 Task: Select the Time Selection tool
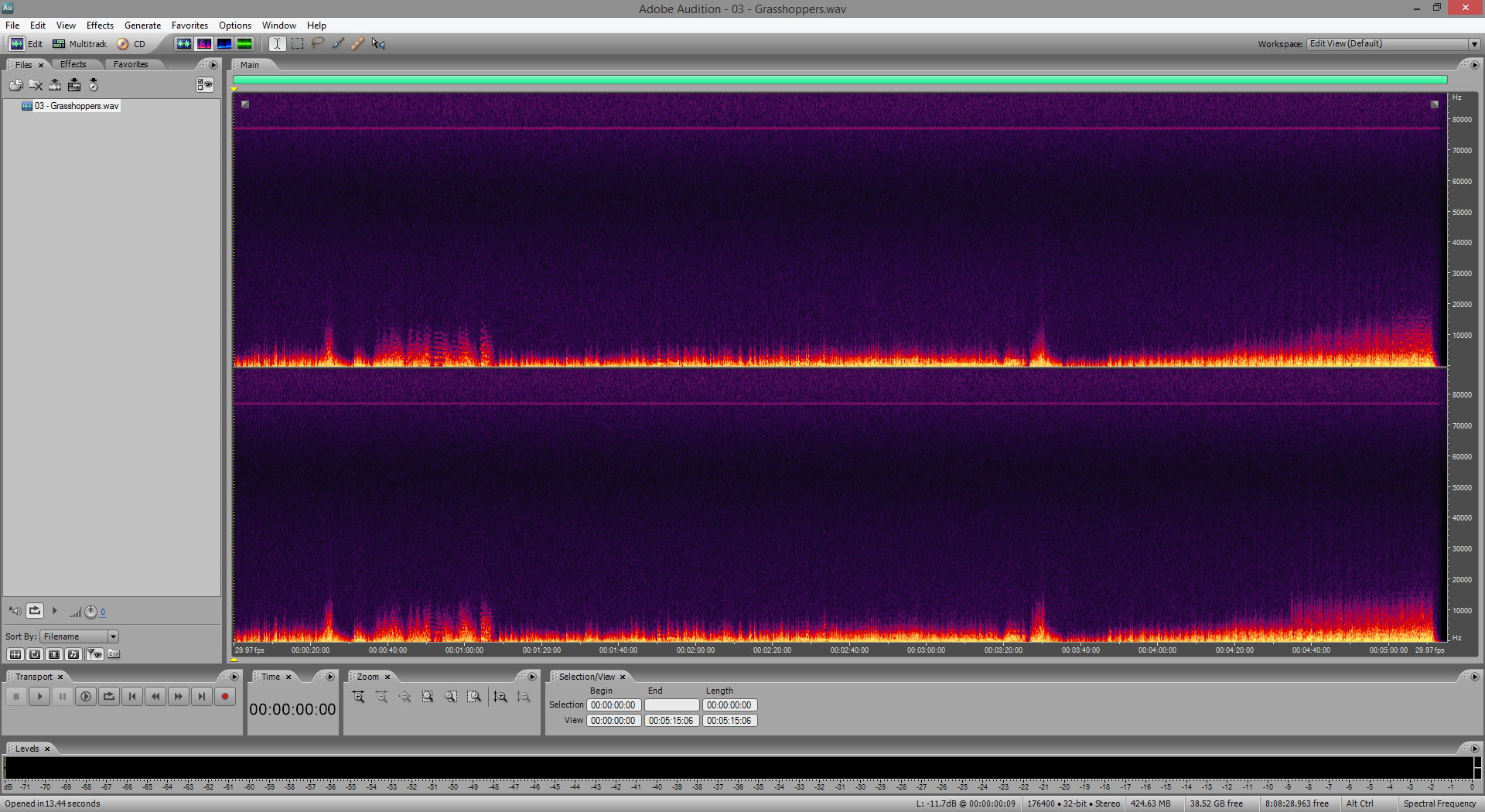[x=277, y=44]
